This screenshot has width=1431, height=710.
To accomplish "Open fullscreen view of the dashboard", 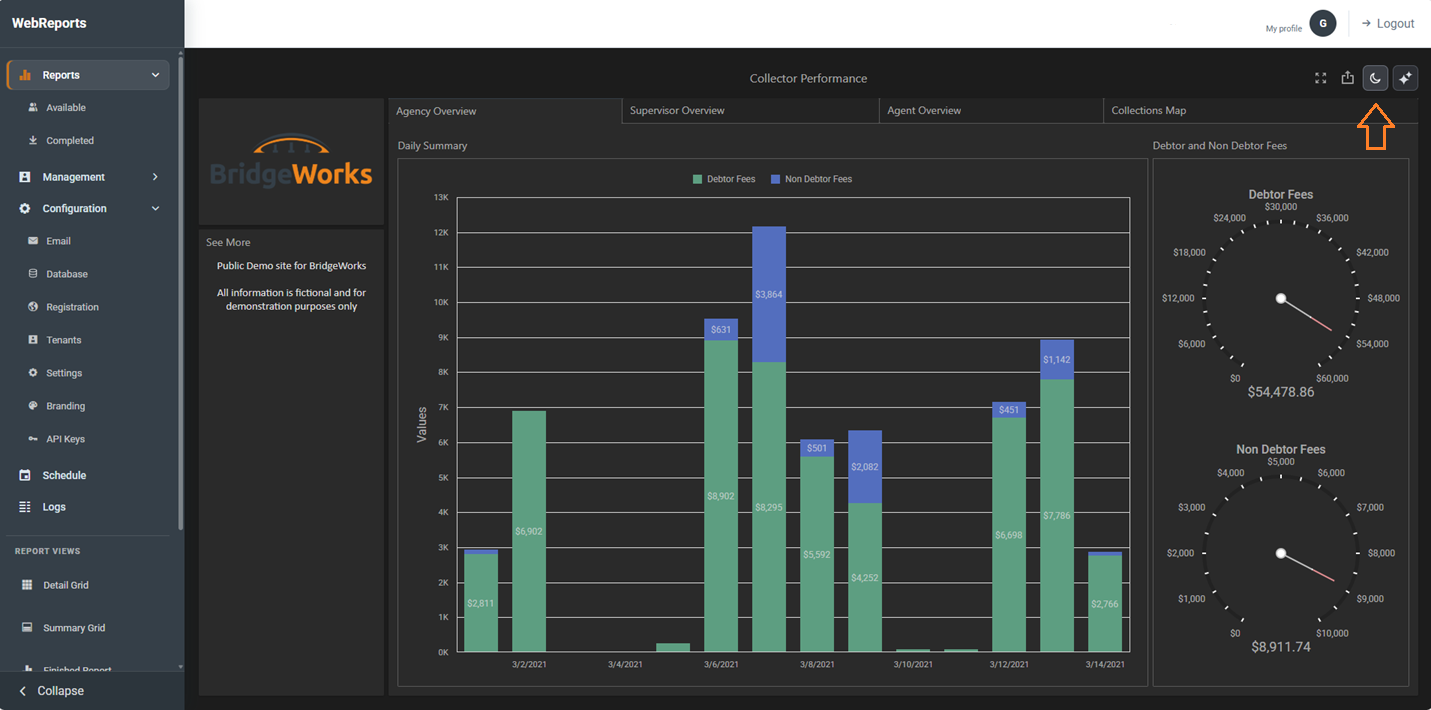I will (x=1321, y=78).
